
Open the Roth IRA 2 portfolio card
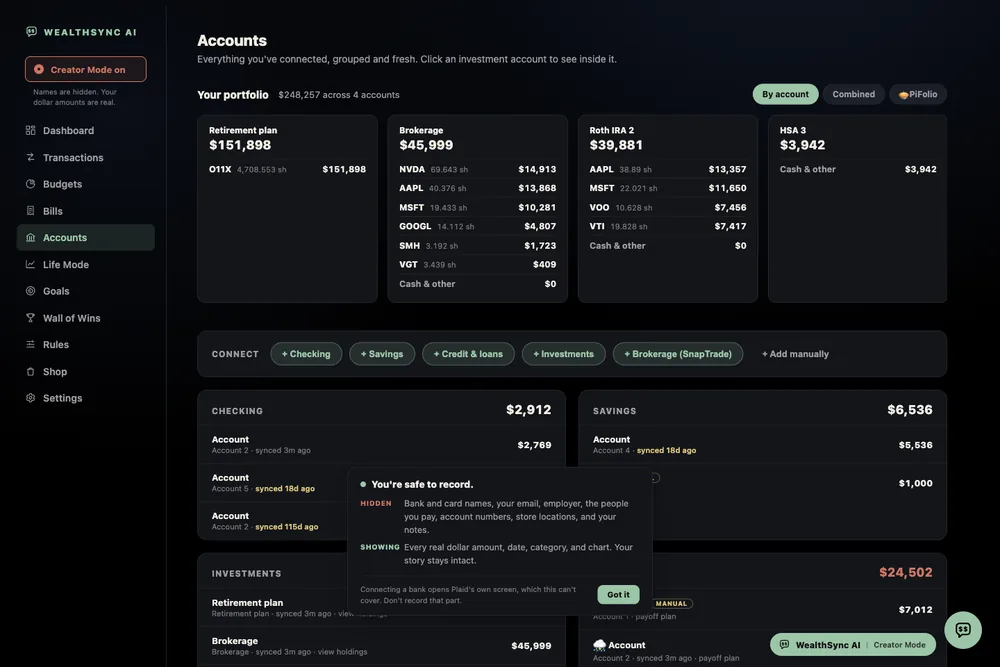coord(668,209)
